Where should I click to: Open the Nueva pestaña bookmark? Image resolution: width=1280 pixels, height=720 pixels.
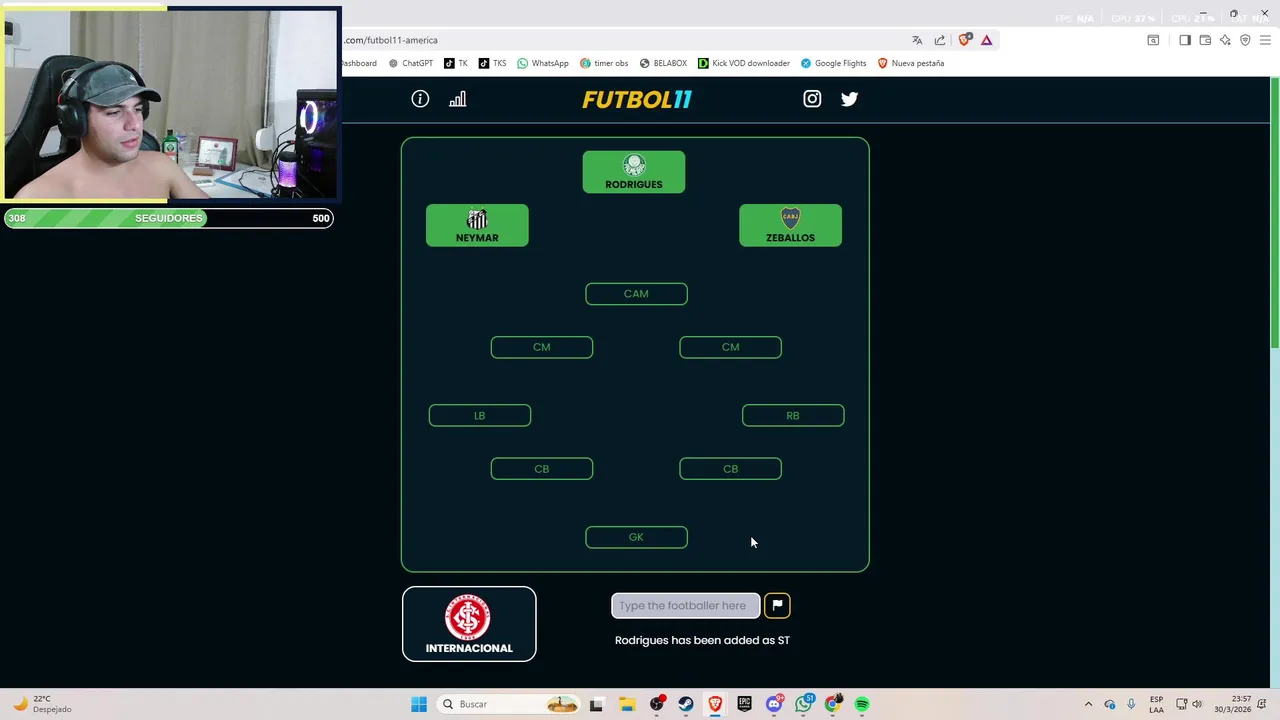[911, 63]
